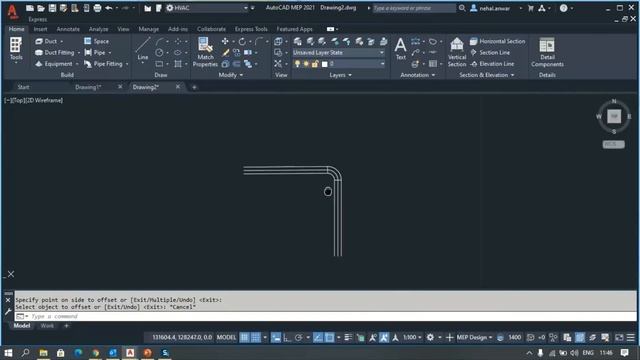Select the Circle draw tool
640x360 pixels.
pos(159,52)
